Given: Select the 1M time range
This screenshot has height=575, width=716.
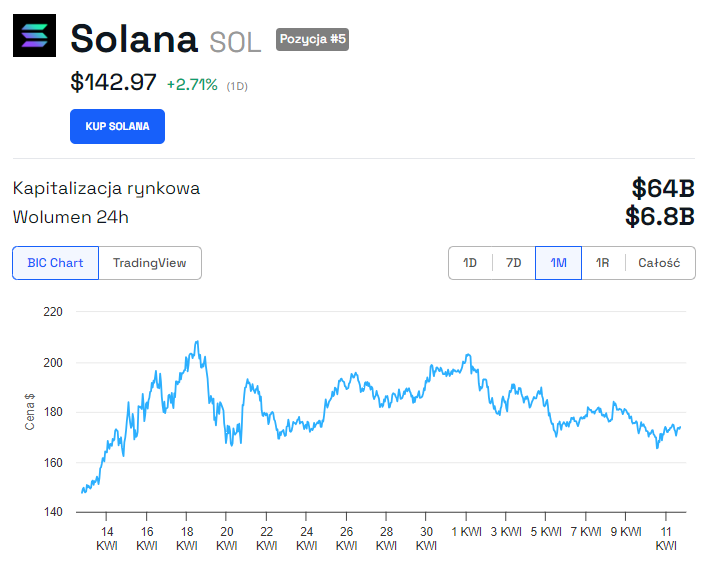Looking at the screenshot, I should (x=558, y=263).
